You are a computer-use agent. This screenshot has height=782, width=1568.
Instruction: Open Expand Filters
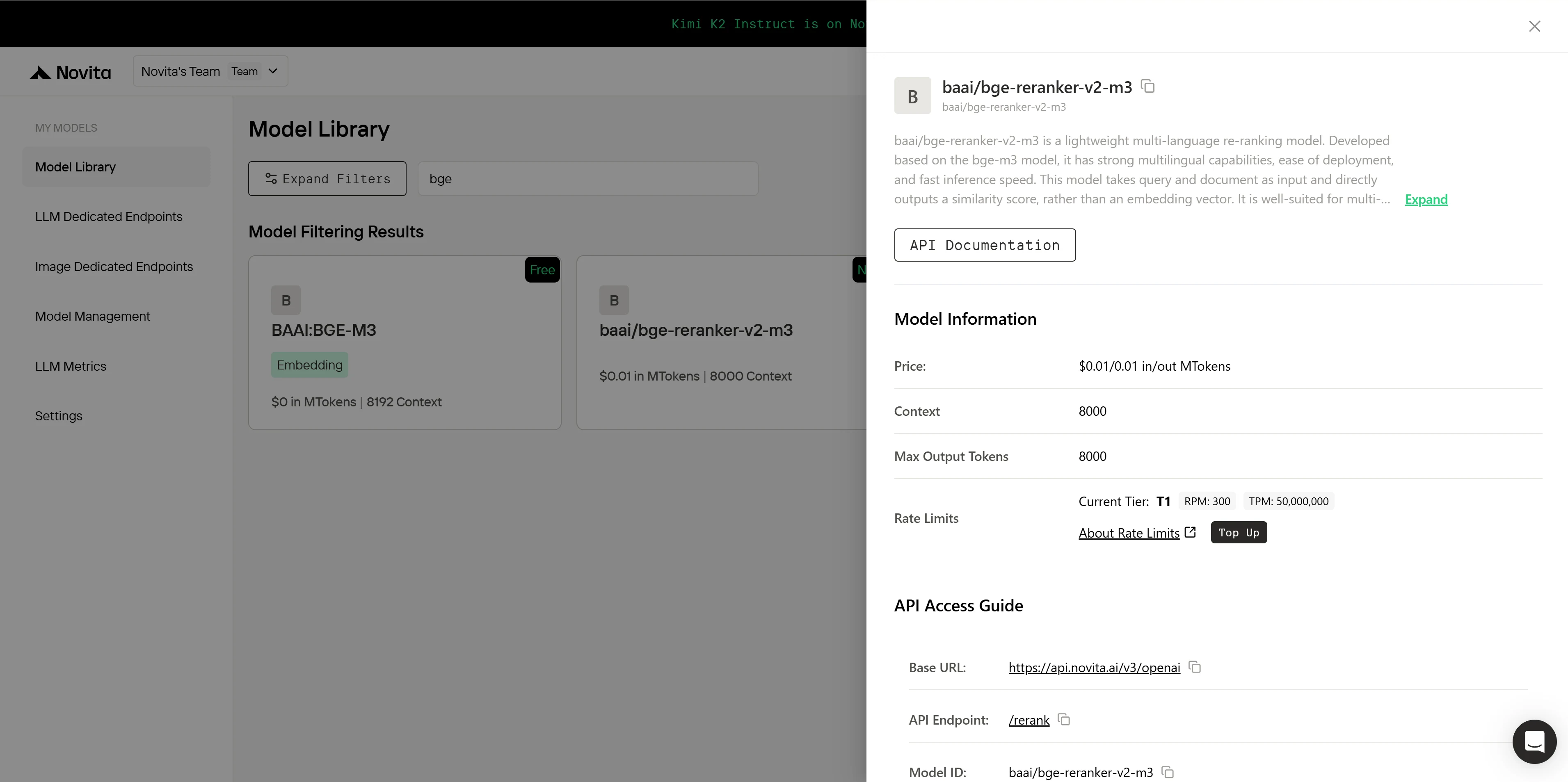click(327, 178)
